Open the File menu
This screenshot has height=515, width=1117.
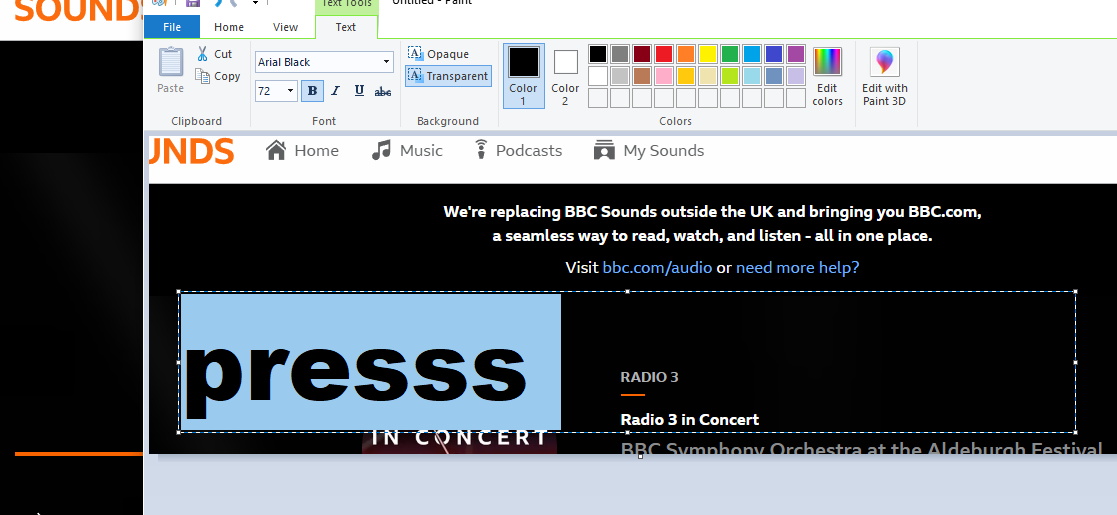[172, 27]
